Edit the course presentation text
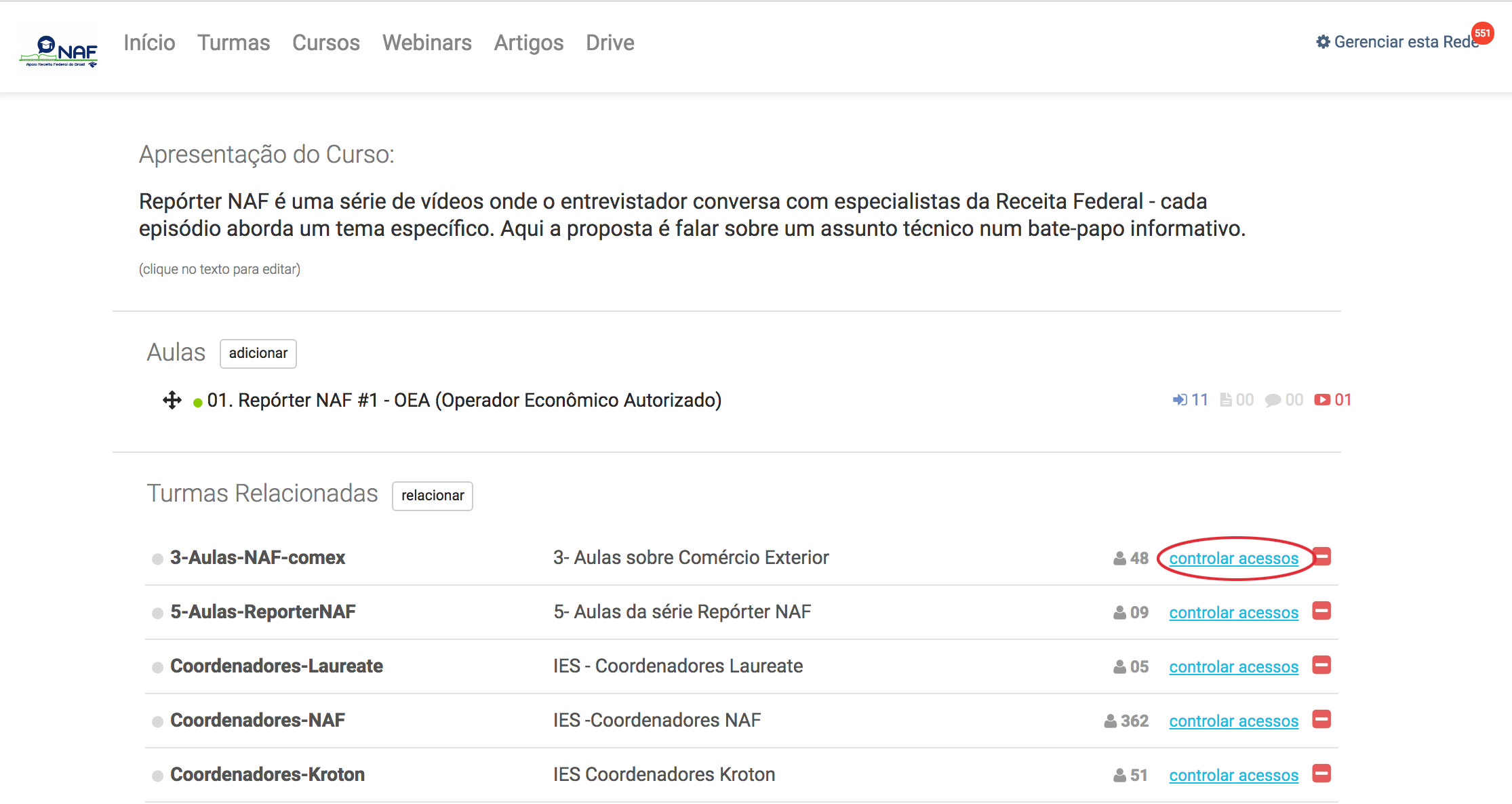 (x=692, y=215)
